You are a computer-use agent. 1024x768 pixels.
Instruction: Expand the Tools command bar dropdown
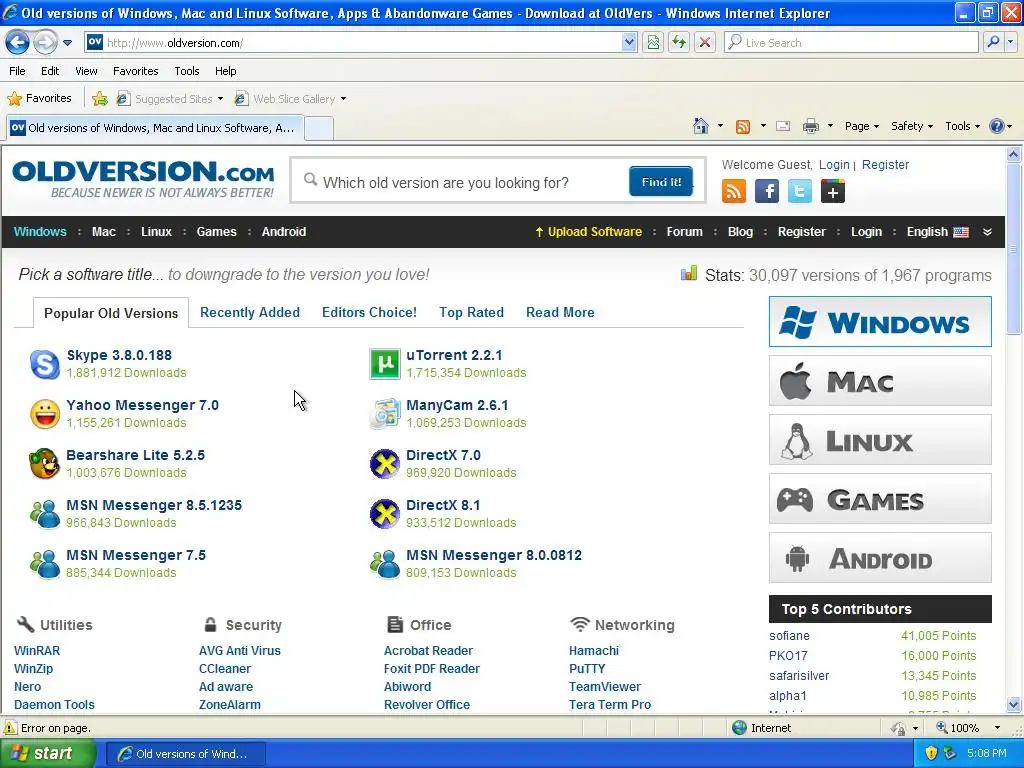click(963, 126)
